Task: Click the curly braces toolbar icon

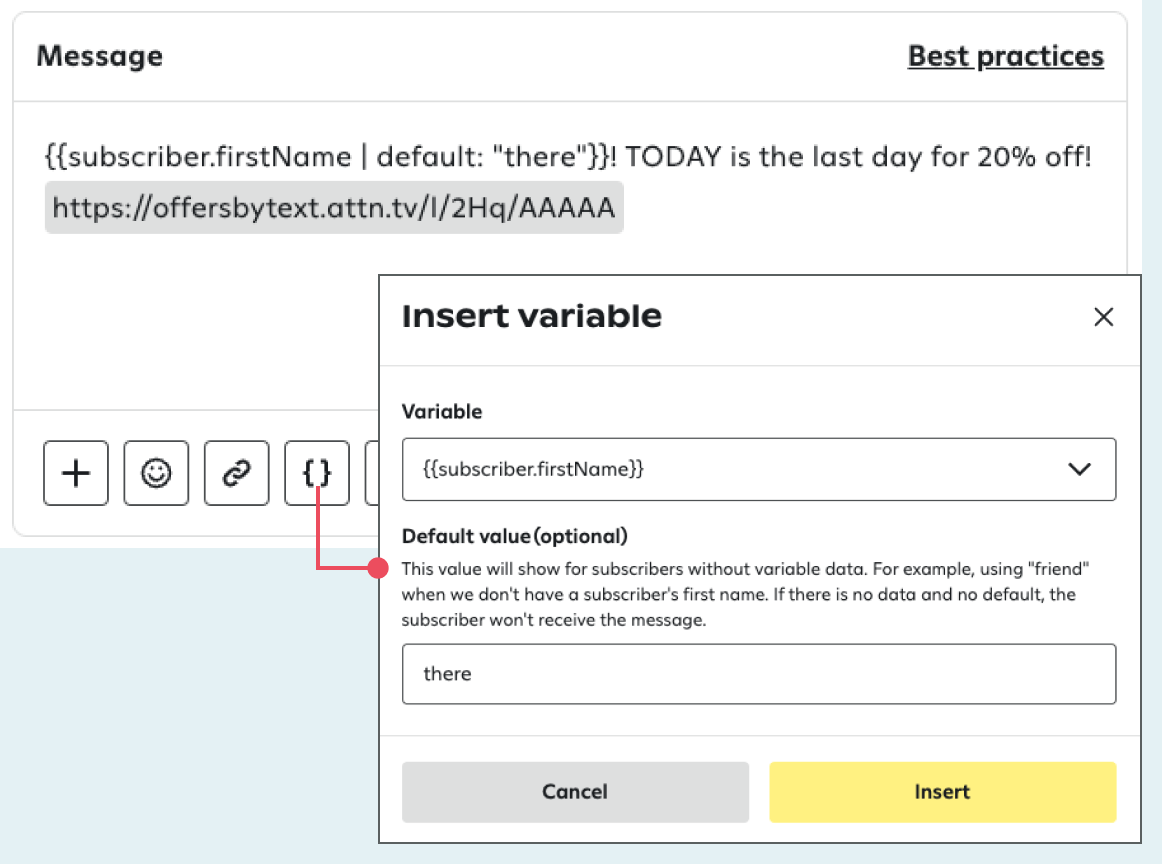Action: [317, 473]
